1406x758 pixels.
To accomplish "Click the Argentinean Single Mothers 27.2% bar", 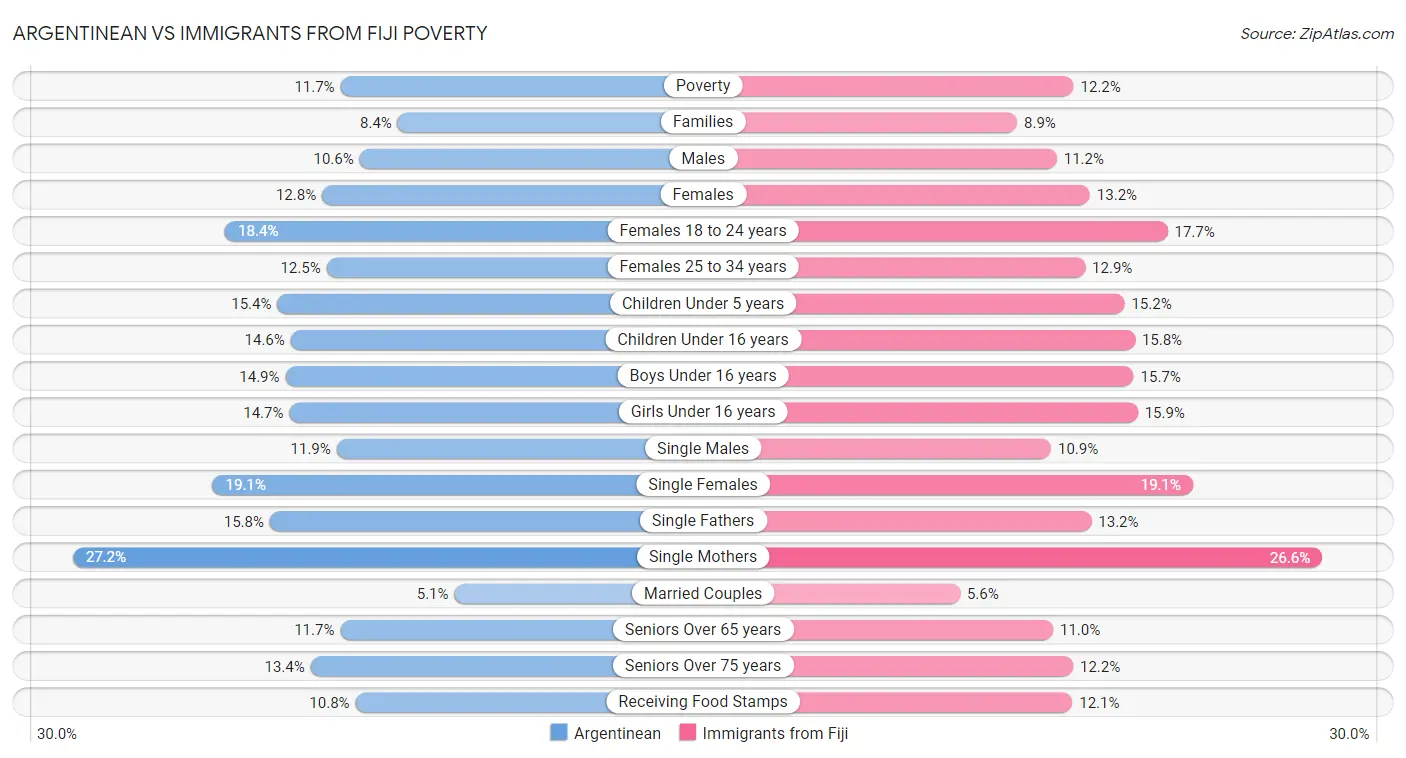I will coord(360,557).
